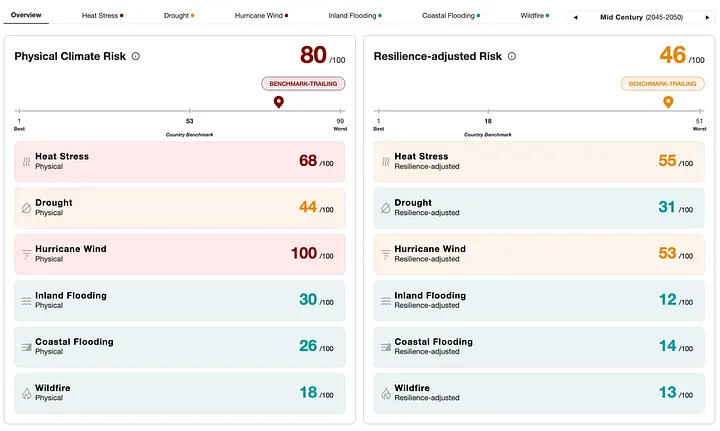The height and width of the screenshot is (431, 720).
Task: Advance to next time period with right arrow
Action: click(707, 17)
